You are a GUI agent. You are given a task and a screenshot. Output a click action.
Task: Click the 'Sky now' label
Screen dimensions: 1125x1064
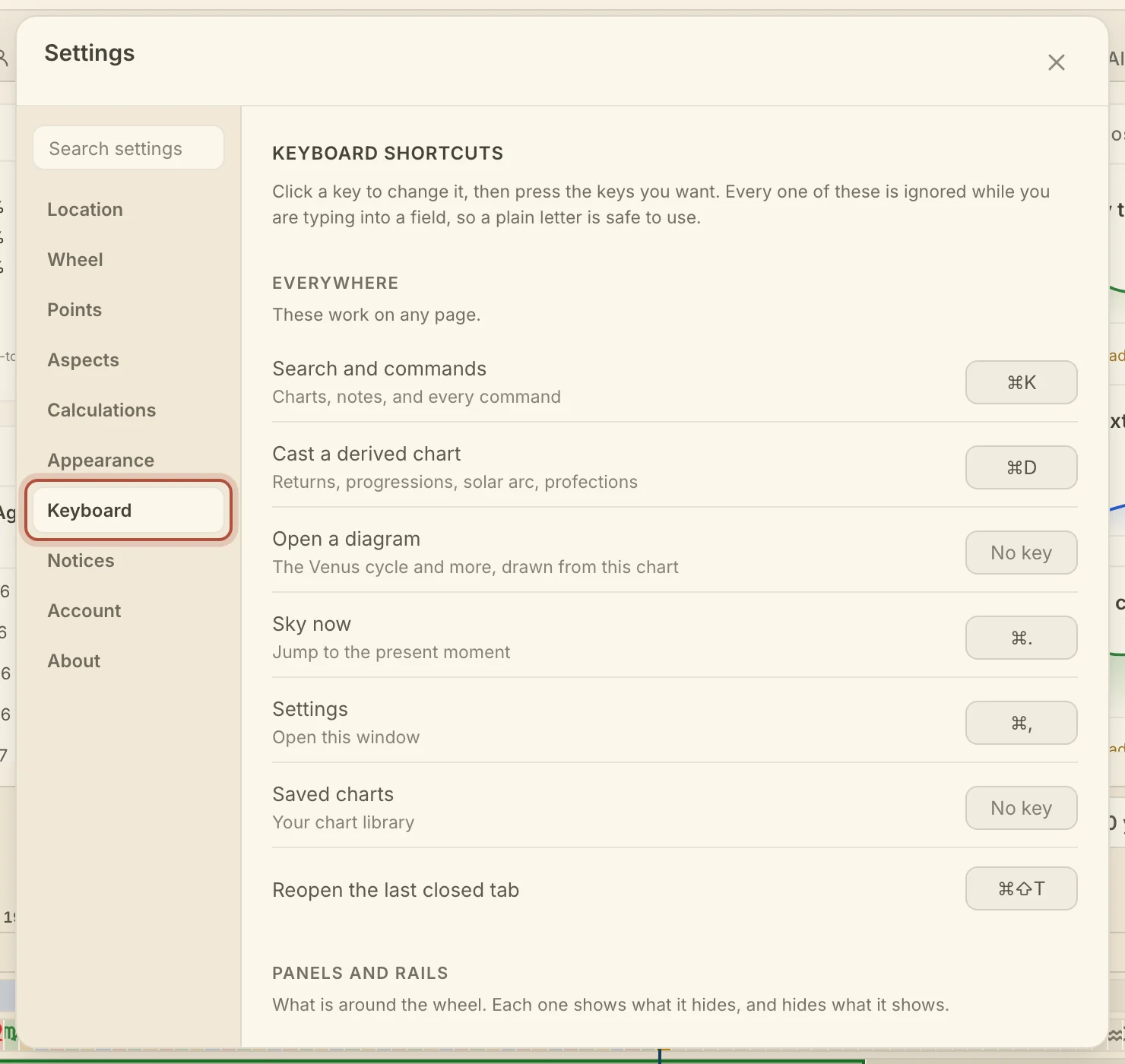[x=312, y=624]
